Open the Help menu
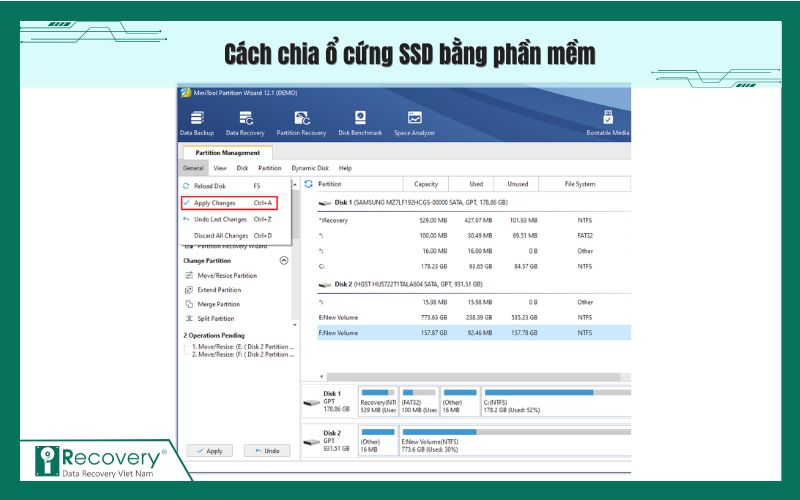 345,168
